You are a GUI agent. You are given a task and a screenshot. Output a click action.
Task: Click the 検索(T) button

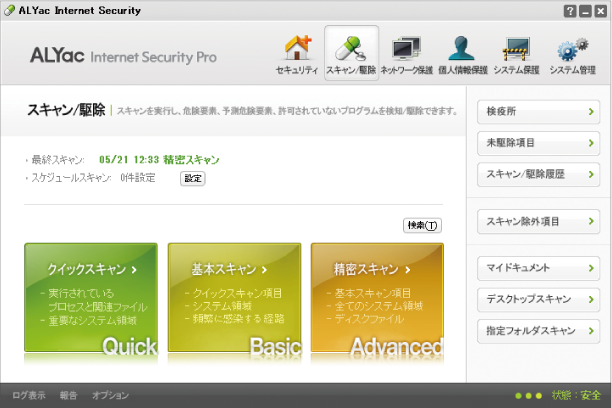pos(422,225)
